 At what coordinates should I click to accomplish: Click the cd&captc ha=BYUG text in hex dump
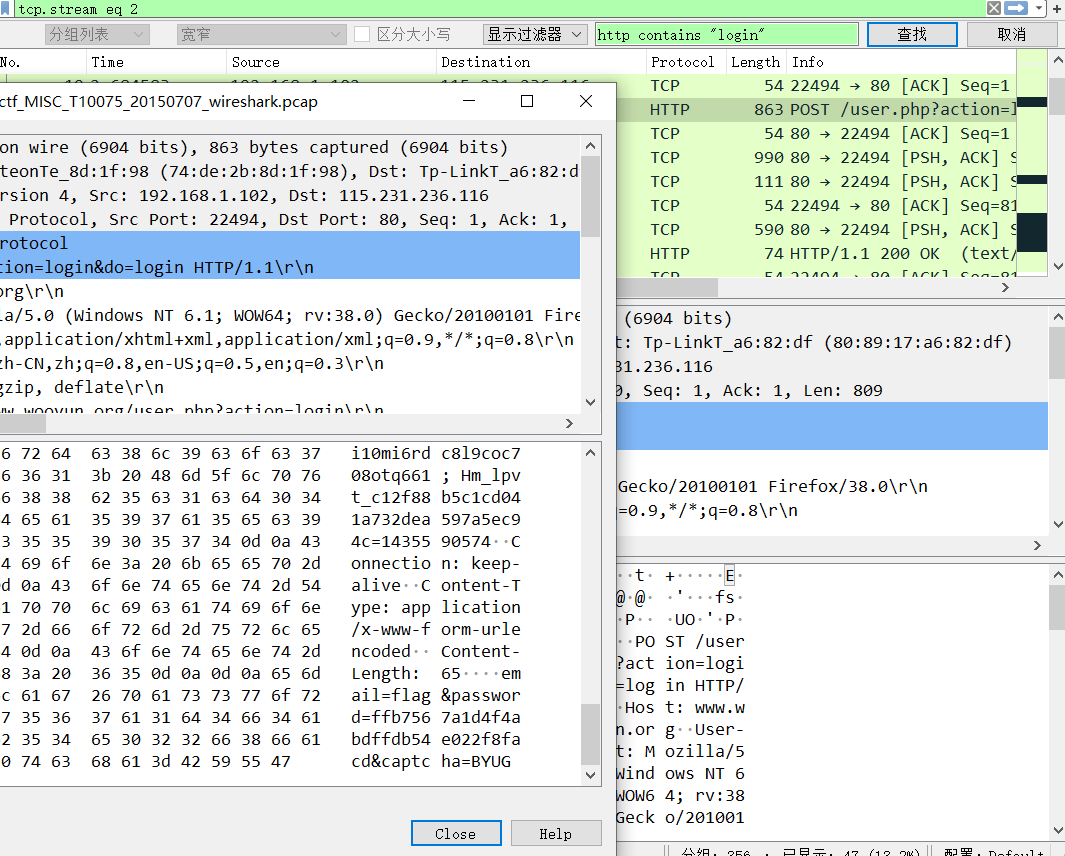[x=431, y=762]
